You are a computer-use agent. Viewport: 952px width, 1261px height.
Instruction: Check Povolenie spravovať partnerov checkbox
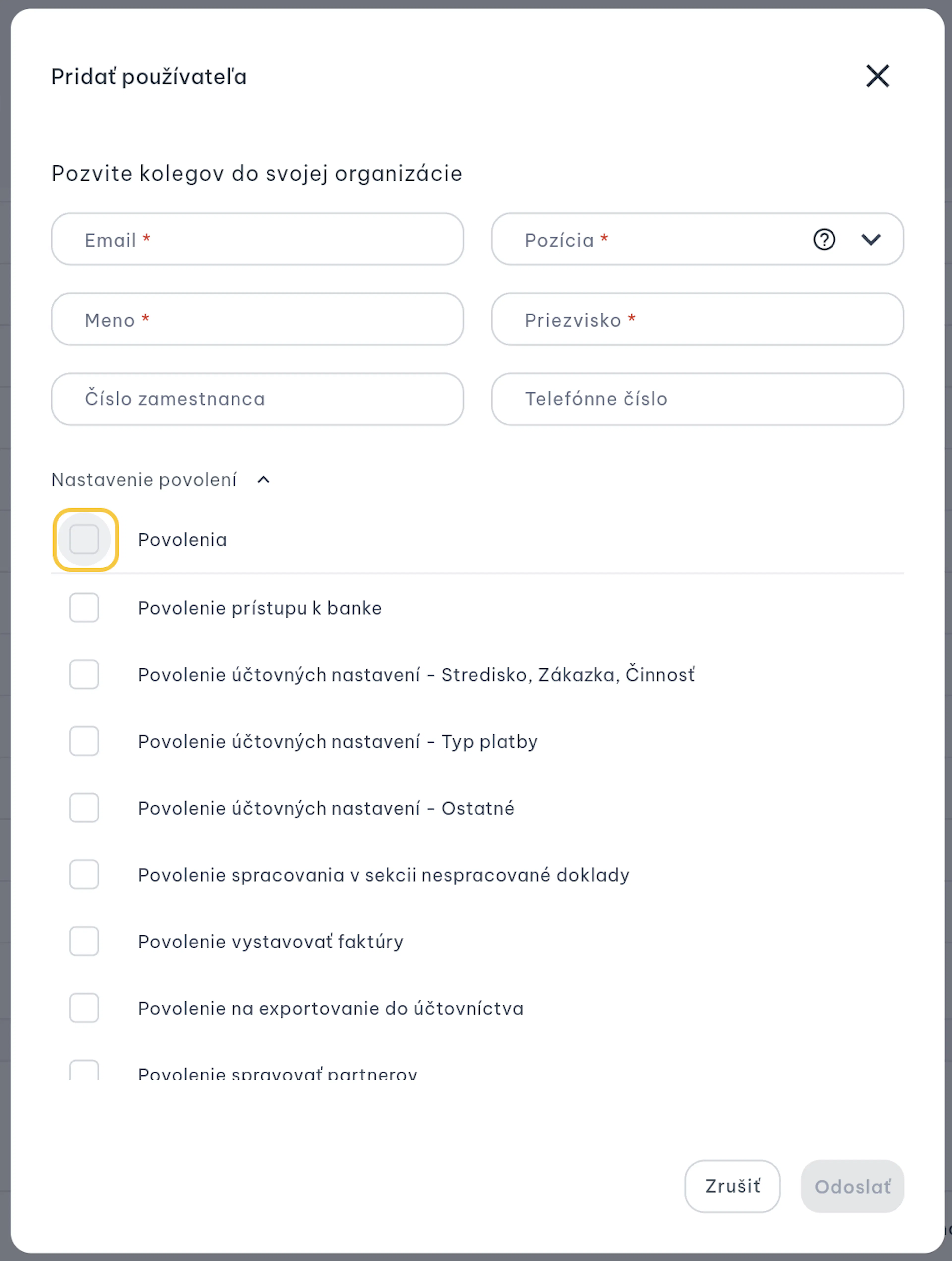coord(84,1070)
